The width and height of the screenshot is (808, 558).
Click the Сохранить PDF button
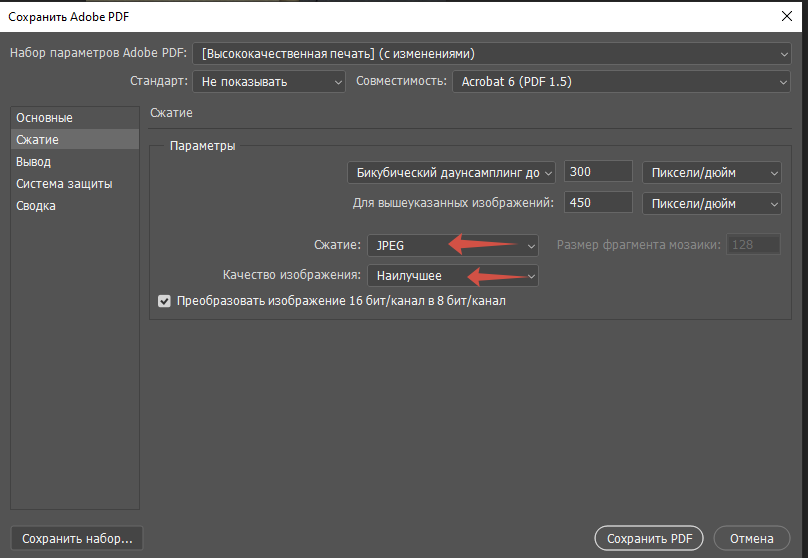649,538
